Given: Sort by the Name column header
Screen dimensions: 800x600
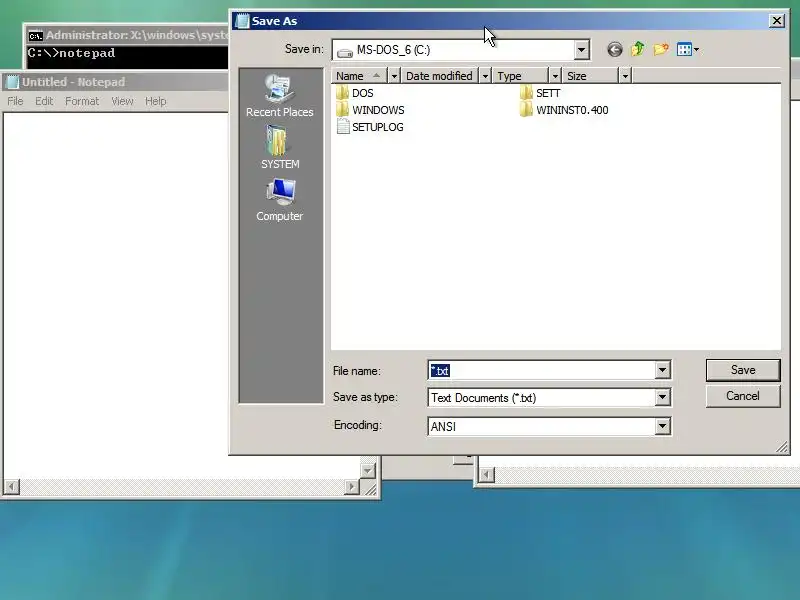Looking at the screenshot, I should pos(360,76).
